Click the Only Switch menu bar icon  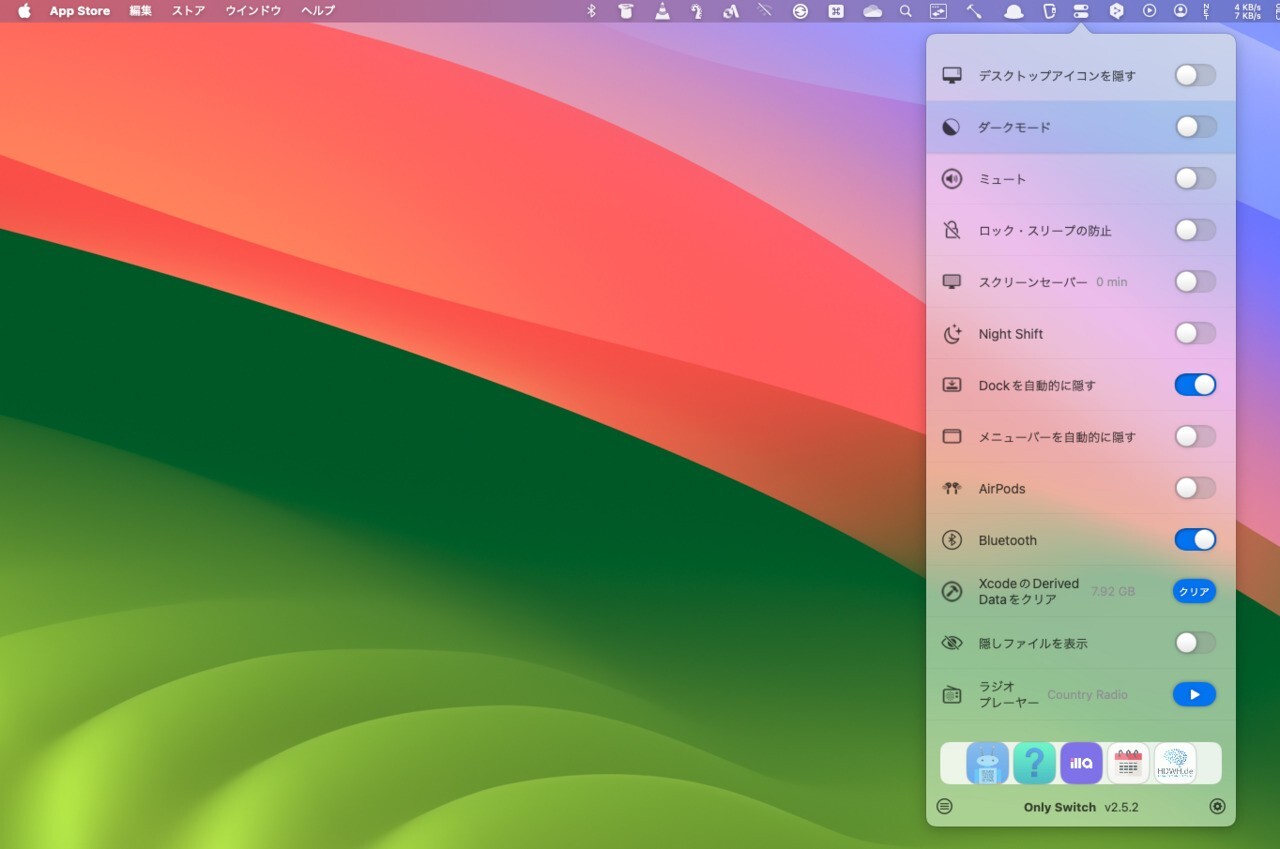tap(1081, 11)
